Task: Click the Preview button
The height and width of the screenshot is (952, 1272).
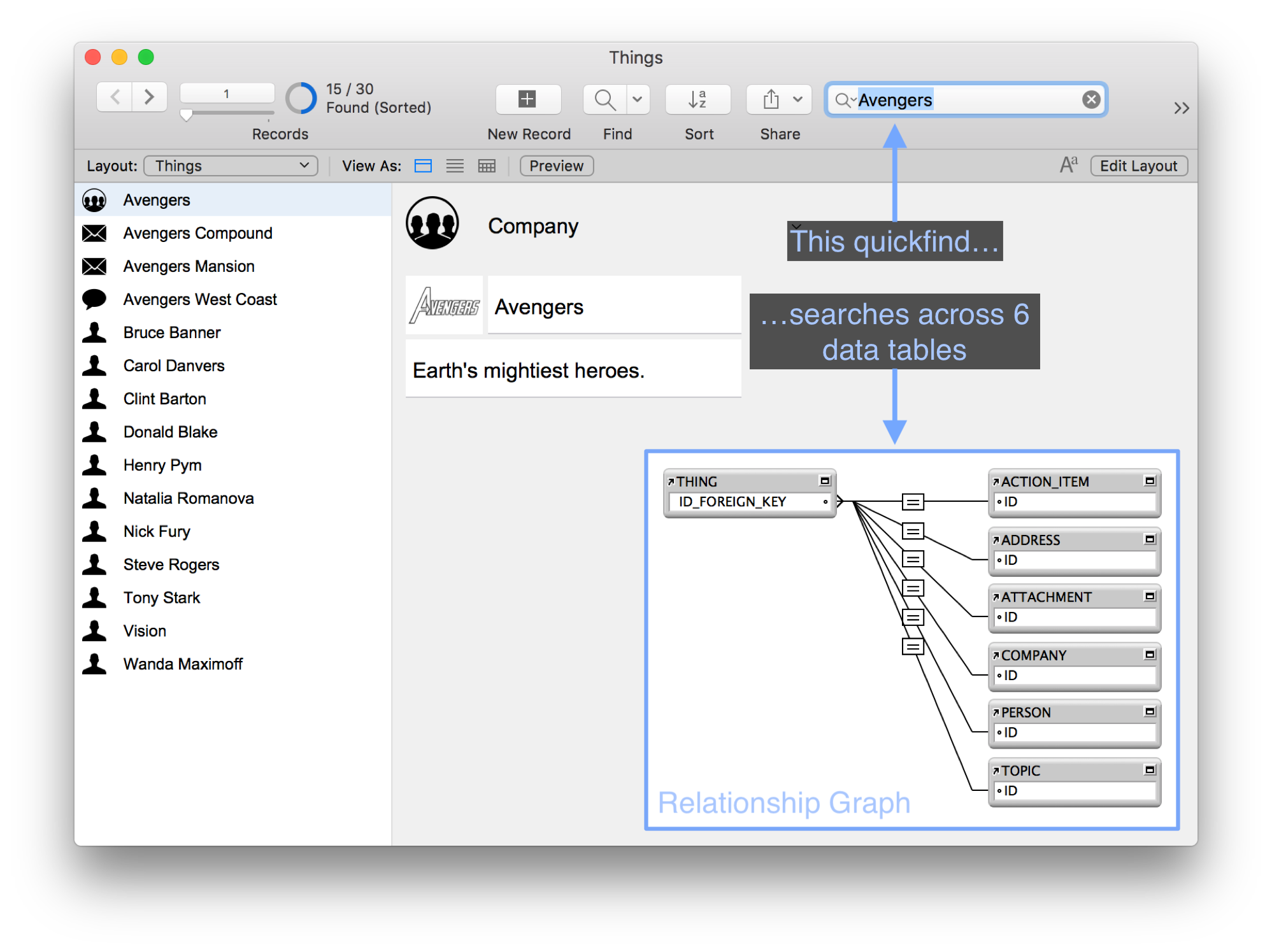Action: coord(556,166)
